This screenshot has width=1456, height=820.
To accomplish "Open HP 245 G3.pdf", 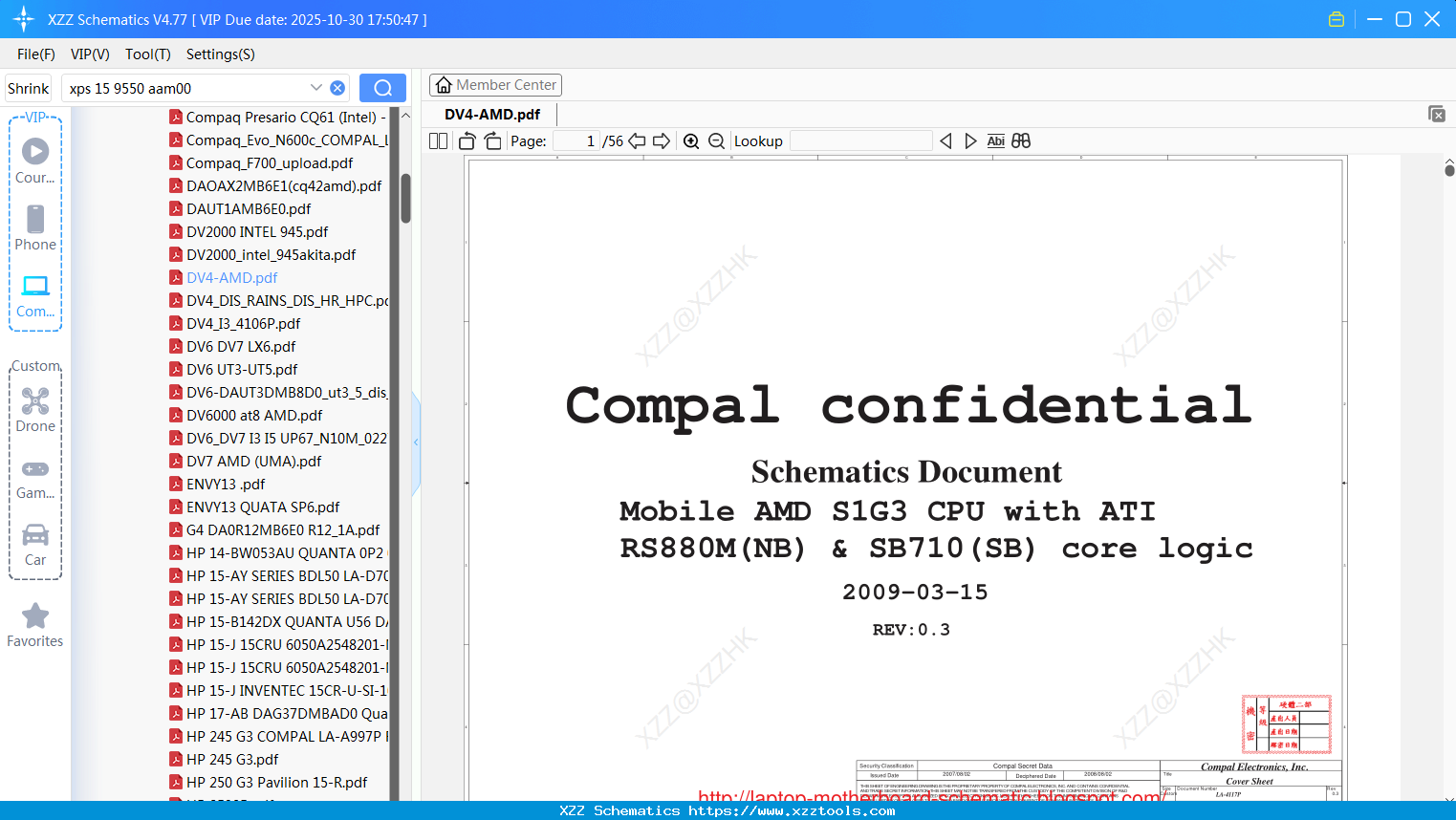I will [x=224, y=760].
